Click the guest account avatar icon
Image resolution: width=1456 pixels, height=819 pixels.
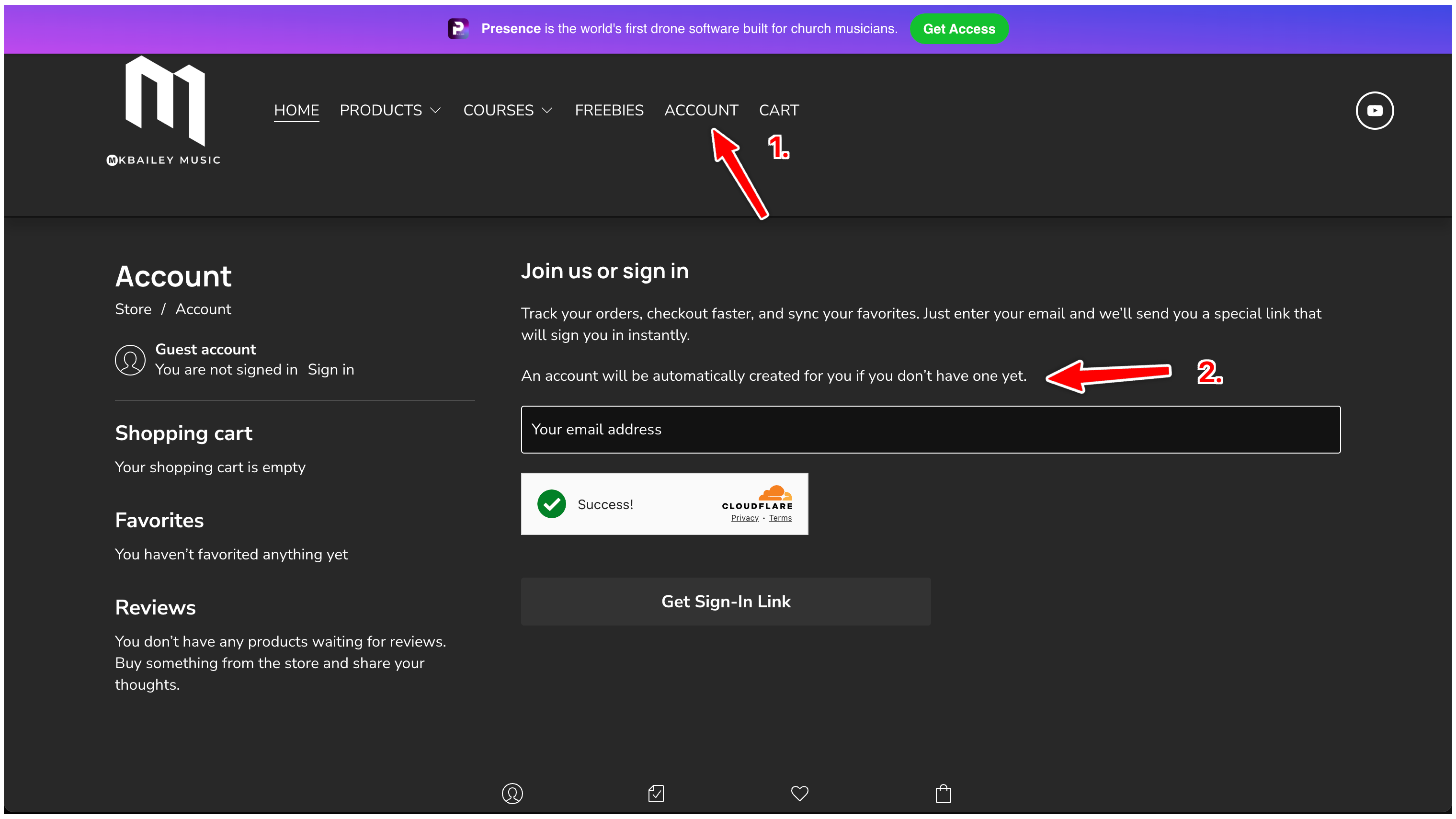pyautogui.click(x=130, y=360)
